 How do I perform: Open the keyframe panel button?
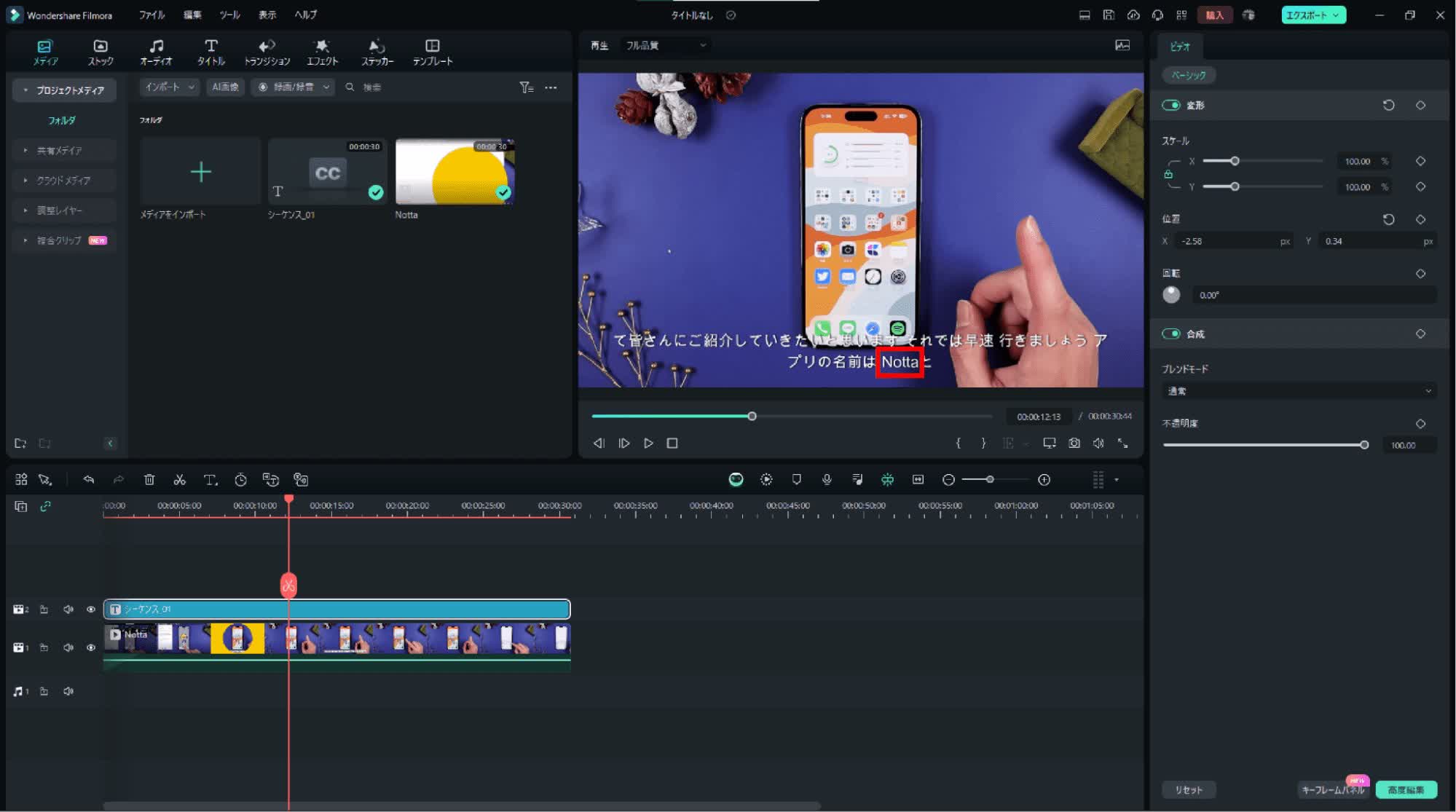1332,790
